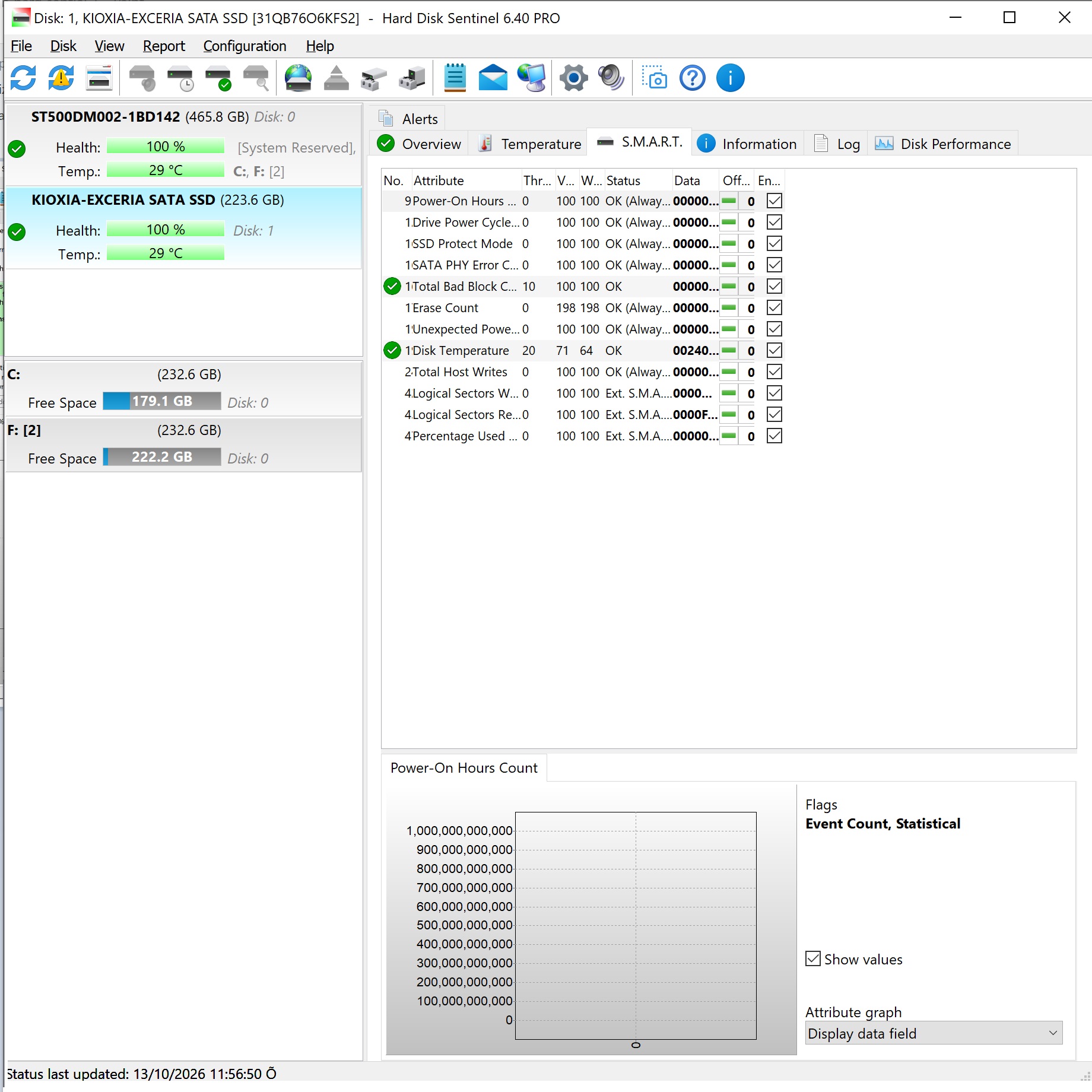Screen dimensions: 1092x1092
Task: Click the globe and monitor icon
Action: [x=531, y=78]
